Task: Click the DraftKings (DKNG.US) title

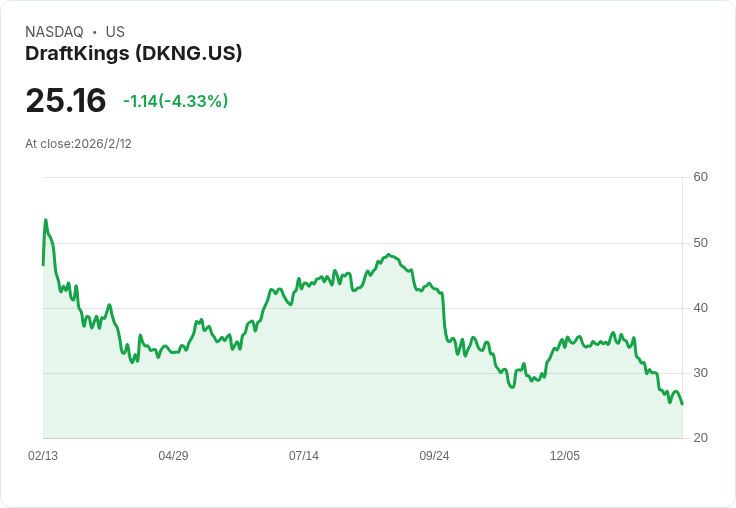Action: 133,54
